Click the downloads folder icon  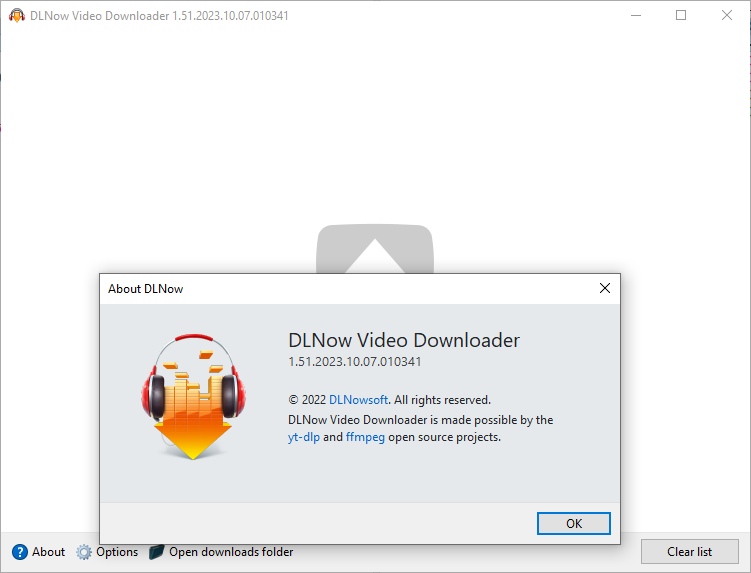157,552
